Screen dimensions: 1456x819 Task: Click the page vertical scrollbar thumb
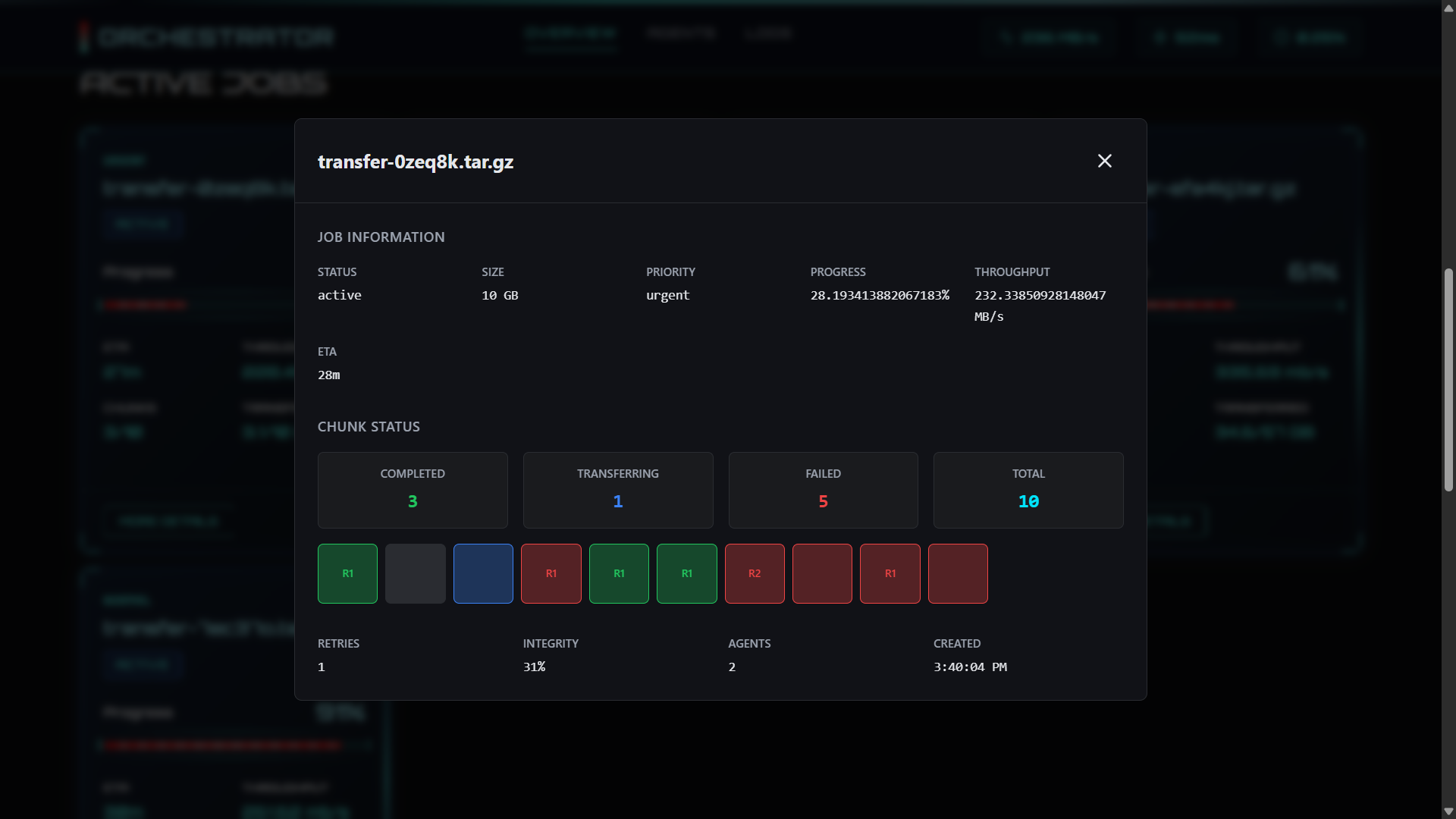[1448, 379]
